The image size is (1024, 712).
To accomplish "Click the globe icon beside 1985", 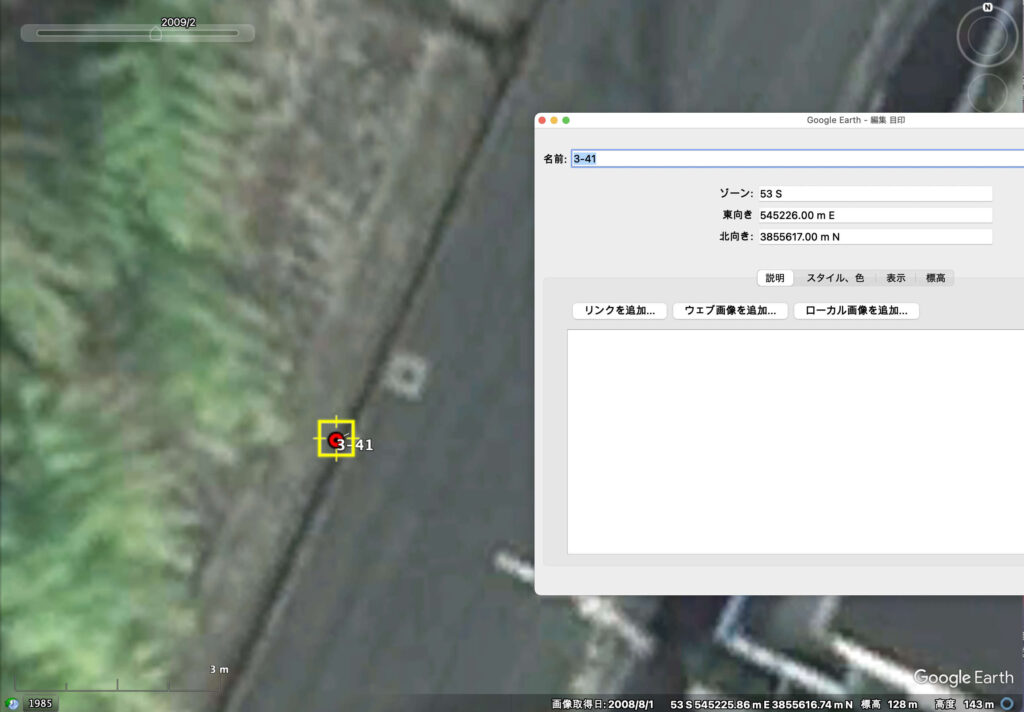I will coord(12,704).
